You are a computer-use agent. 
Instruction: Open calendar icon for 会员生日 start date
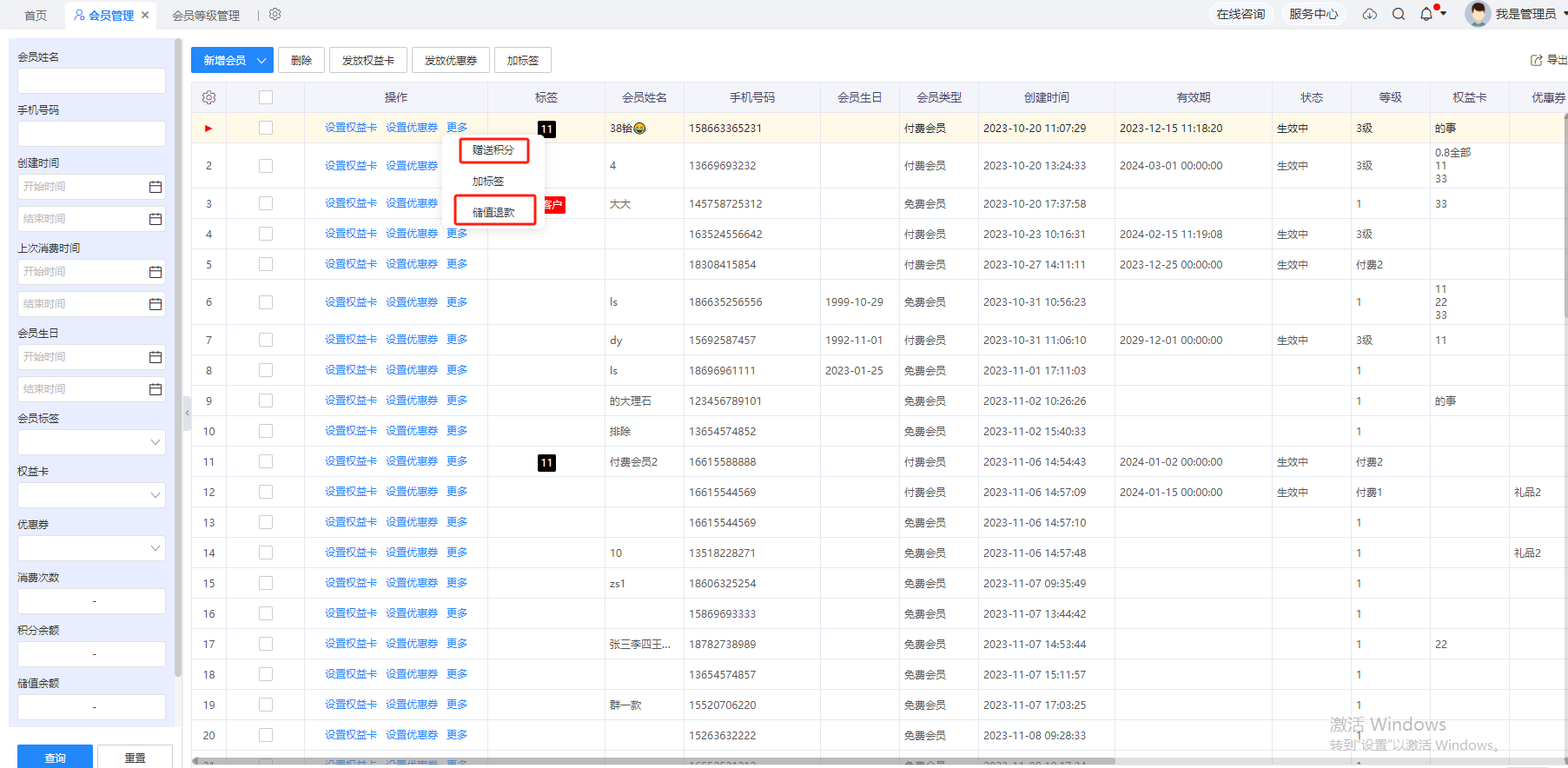pyautogui.click(x=155, y=357)
